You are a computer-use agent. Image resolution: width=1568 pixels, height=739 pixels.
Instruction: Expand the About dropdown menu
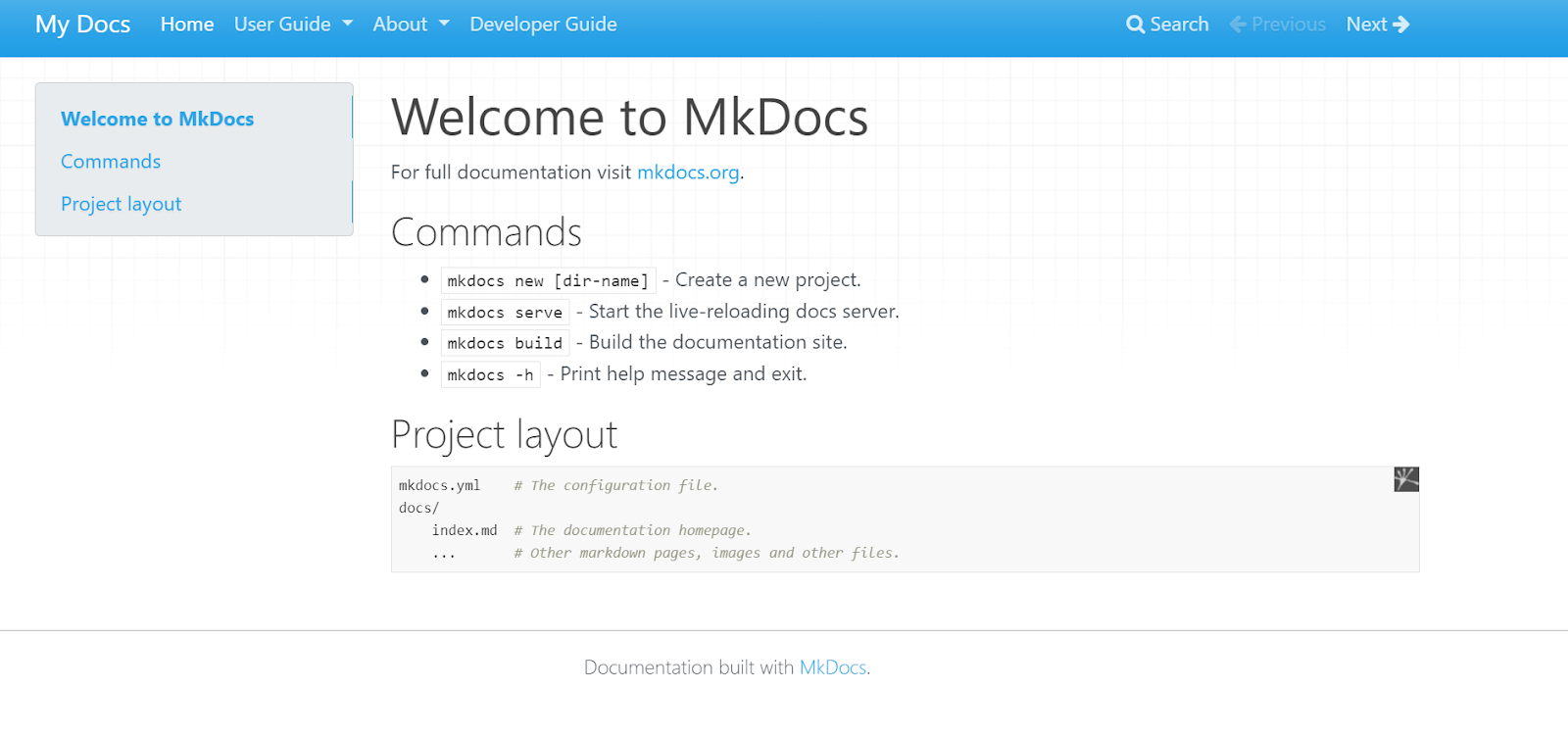tap(411, 25)
